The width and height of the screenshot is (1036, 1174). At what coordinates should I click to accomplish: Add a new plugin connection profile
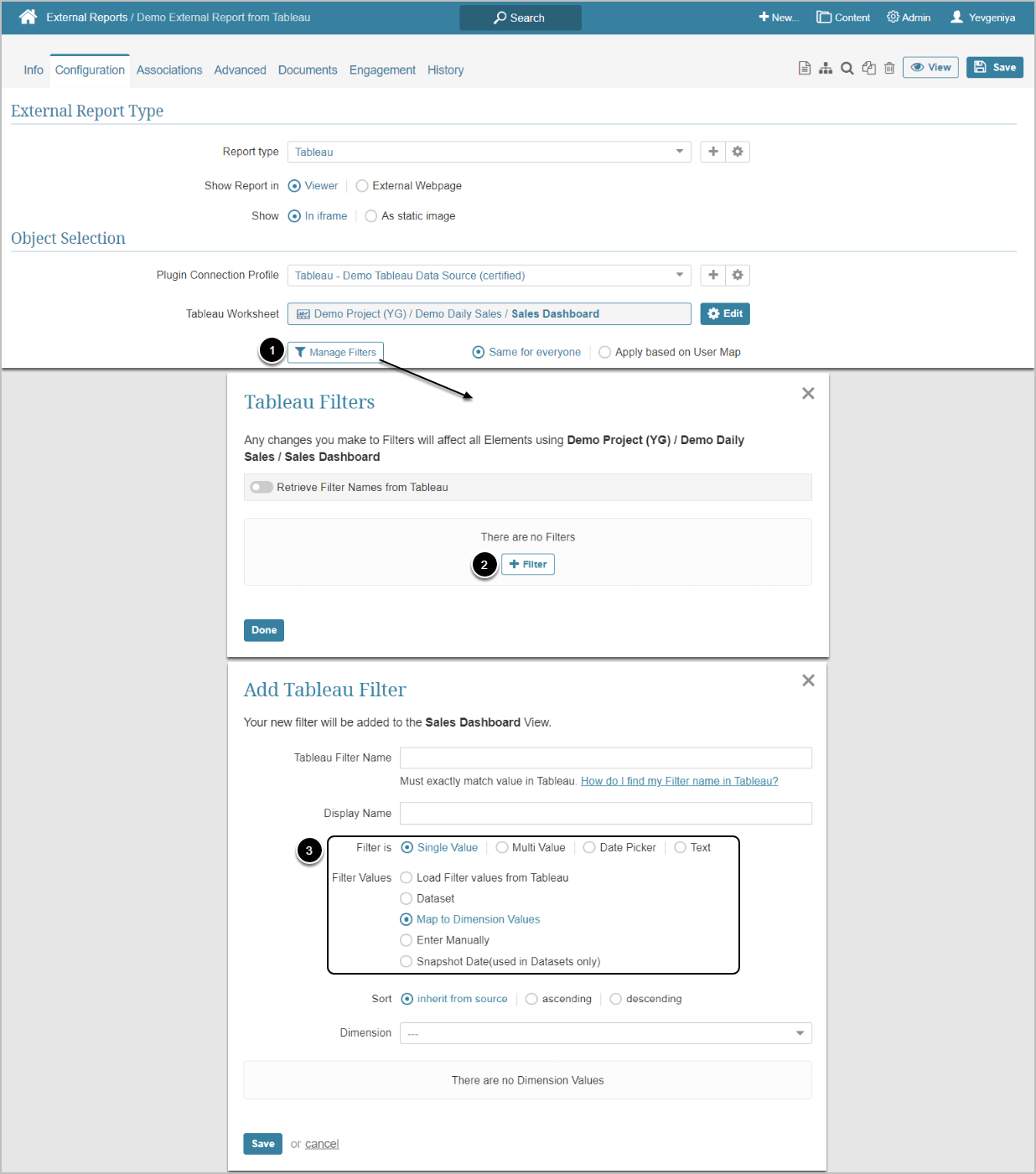pos(713,275)
